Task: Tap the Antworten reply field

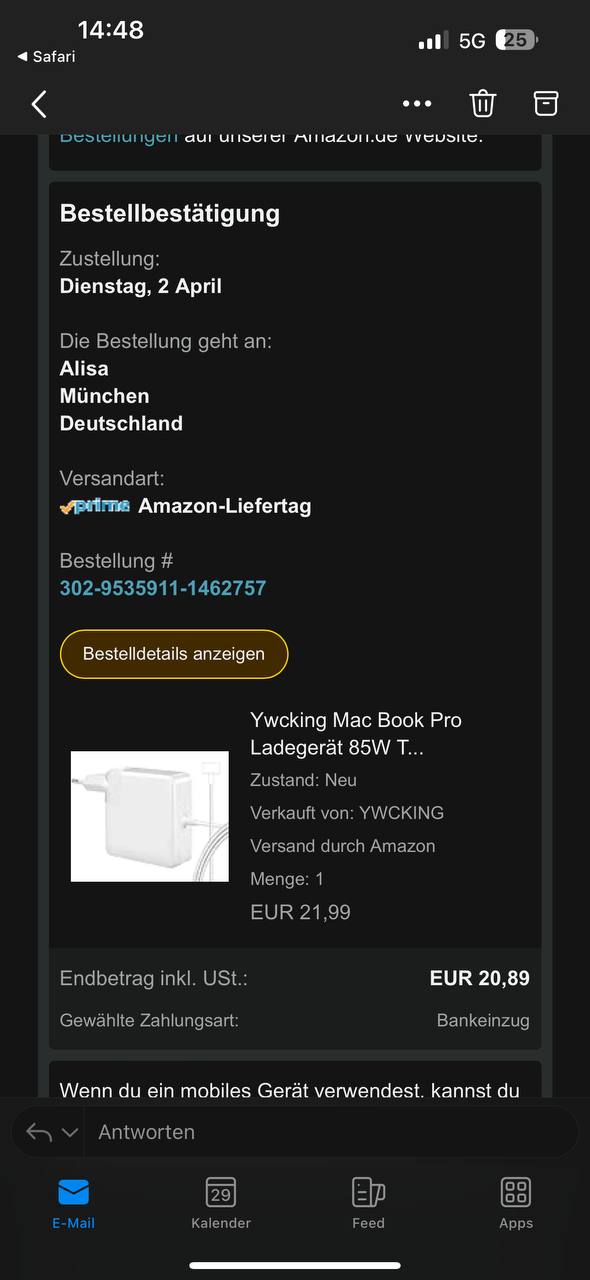Action: tap(330, 1132)
